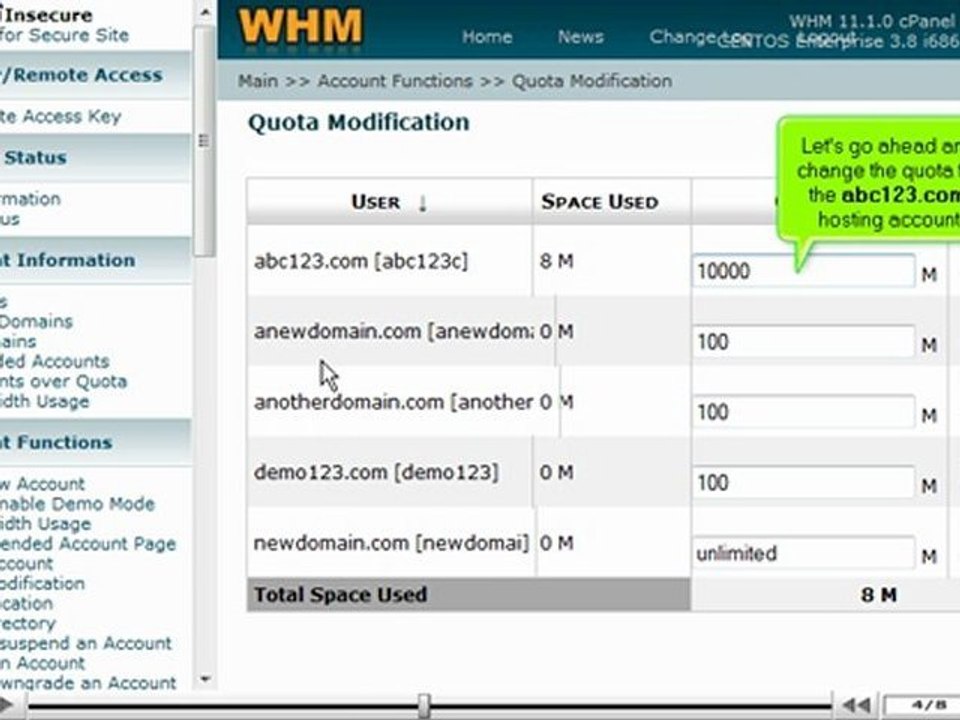Screen dimensions: 960x720
Task: Click the 8 M space used value for abc123.com
Action: coord(557,261)
